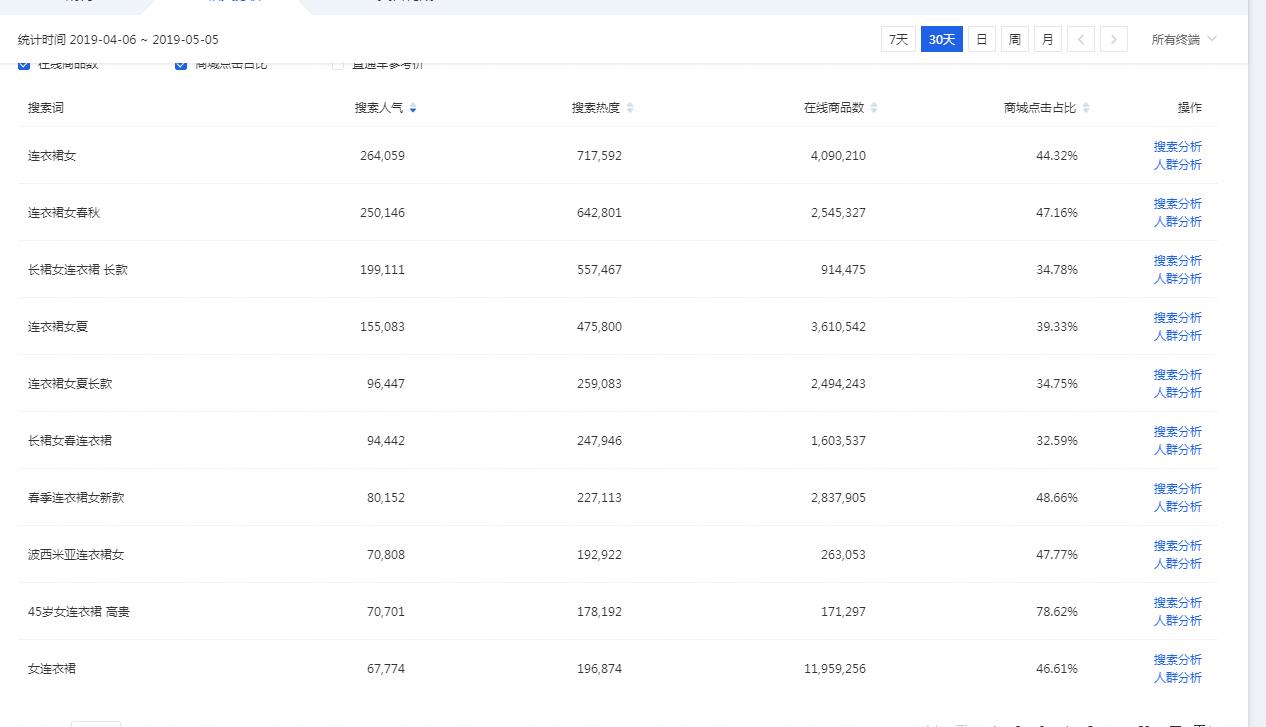Open 搜索分析 for 连衣裙女
This screenshot has height=727, width=1266.
pyautogui.click(x=1177, y=147)
